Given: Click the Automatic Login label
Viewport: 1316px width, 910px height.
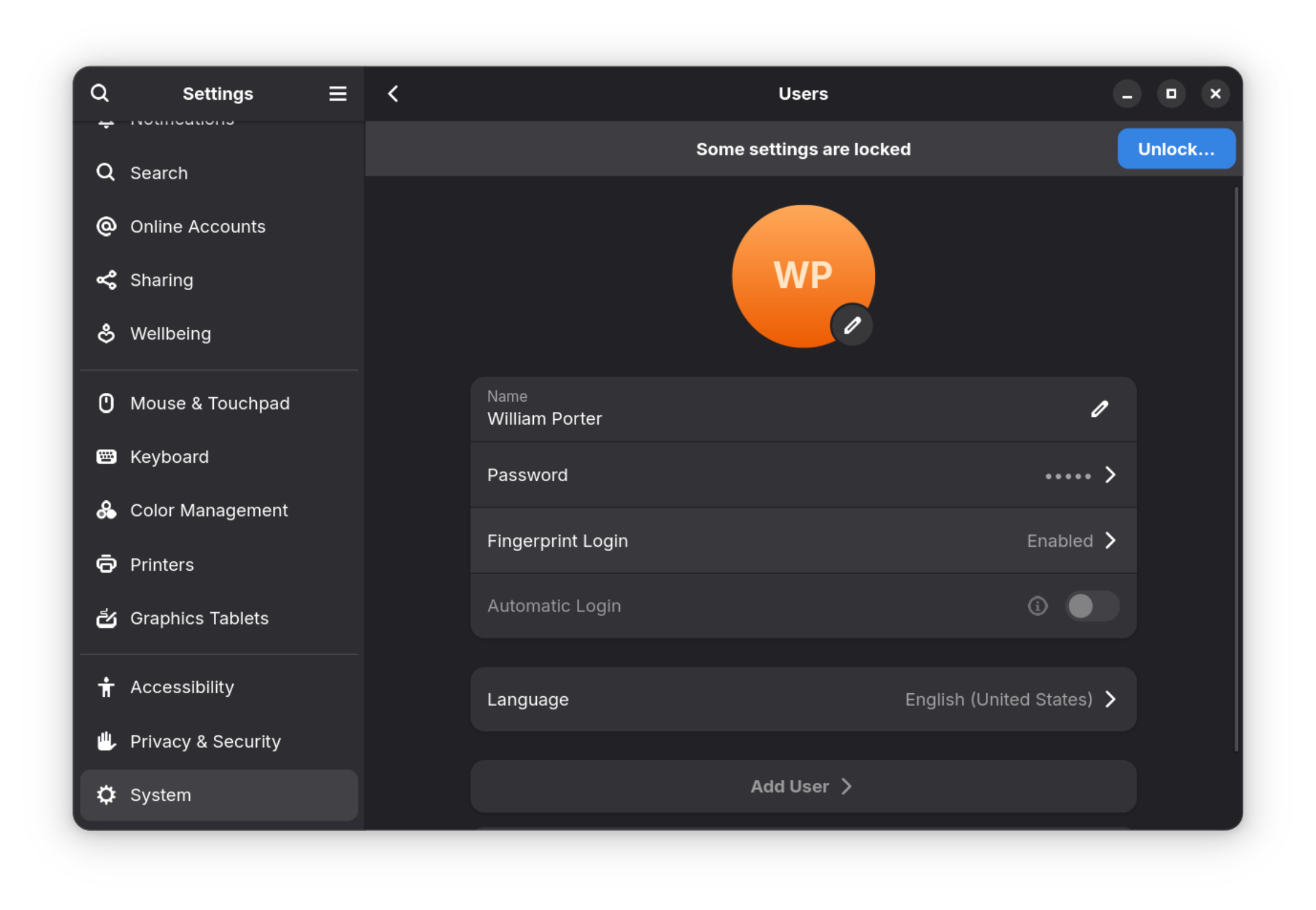Looking at the screenshot, I should pyautogui.click(x=554, y=606).
